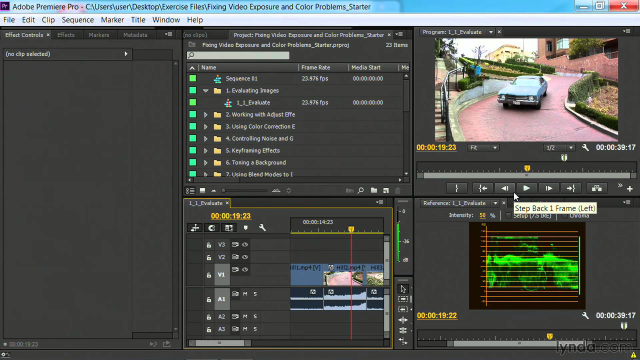
Task: Enable the Setup (7.5 IRE) checkbox
Action: [x=508, y=216]
